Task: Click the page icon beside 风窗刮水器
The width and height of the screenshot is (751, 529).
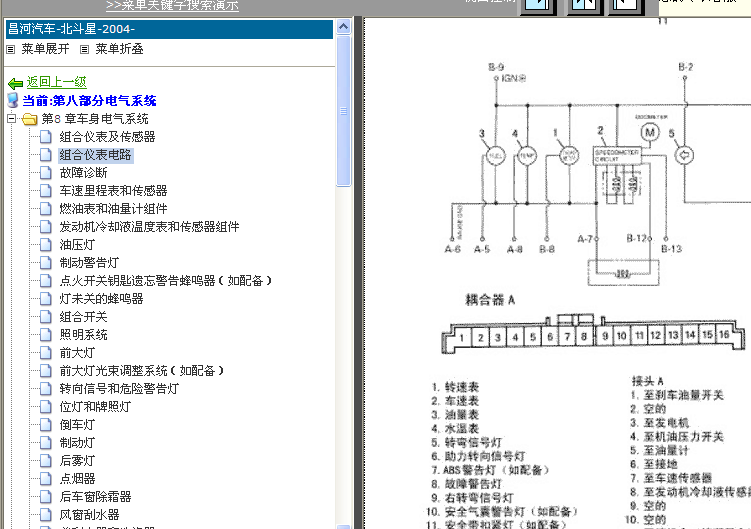Action: click(x=46, y=515)
